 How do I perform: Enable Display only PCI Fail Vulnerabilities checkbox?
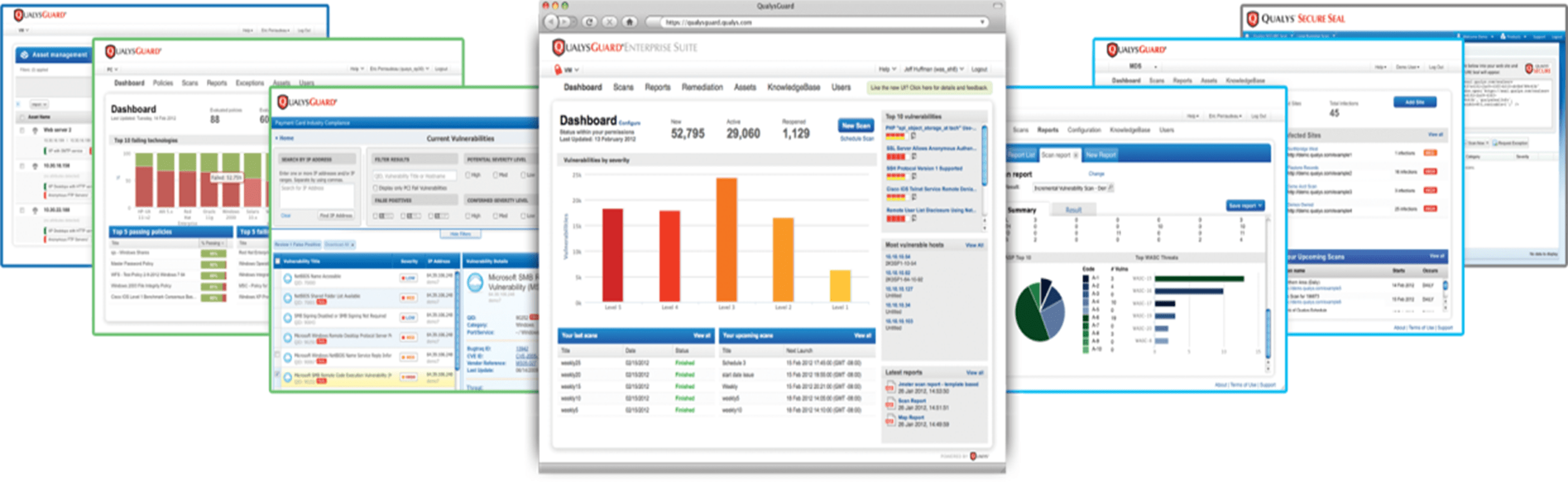pyautogui.click(x=376, y=188)
